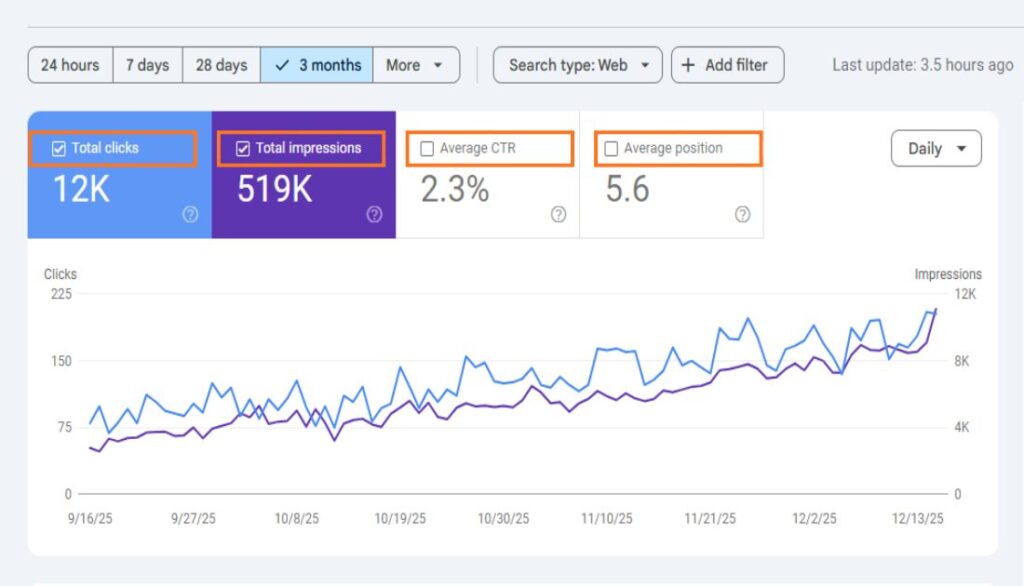Open the help icon on Average position card

point(742,214)
